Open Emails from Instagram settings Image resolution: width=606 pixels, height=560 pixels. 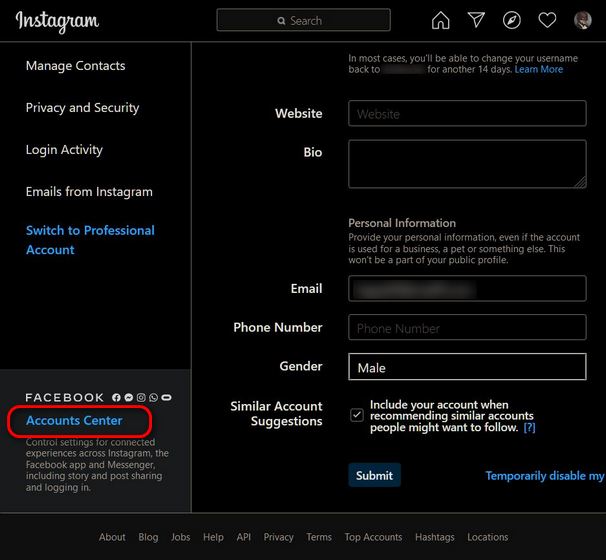(89, 192)
